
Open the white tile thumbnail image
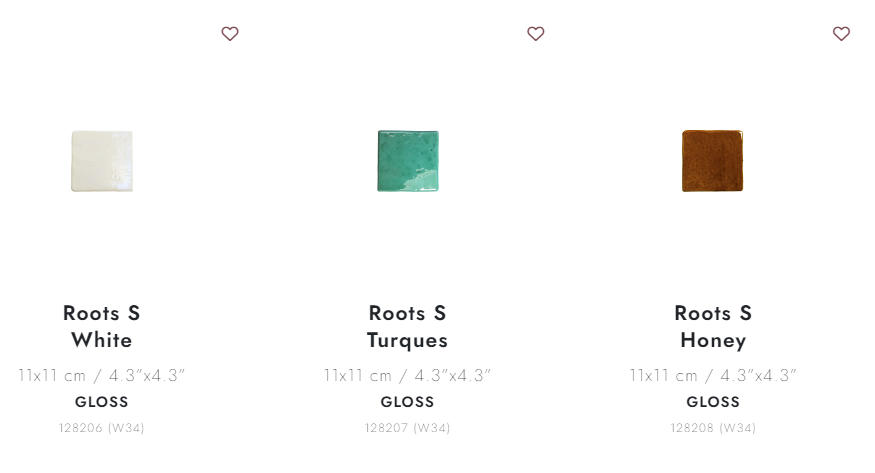[102, 161]
